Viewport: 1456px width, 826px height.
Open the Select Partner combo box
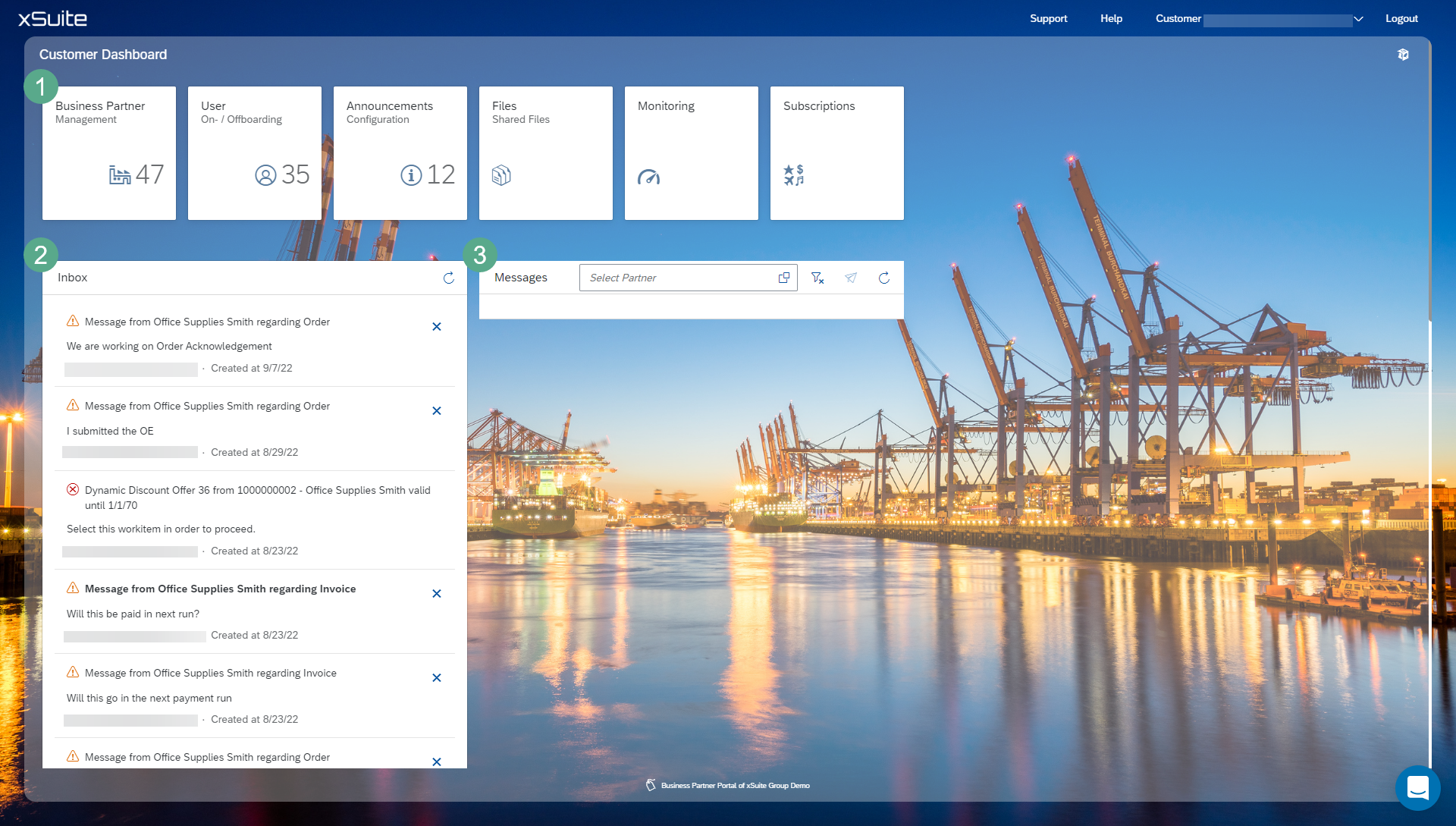(x=675, y=278)
